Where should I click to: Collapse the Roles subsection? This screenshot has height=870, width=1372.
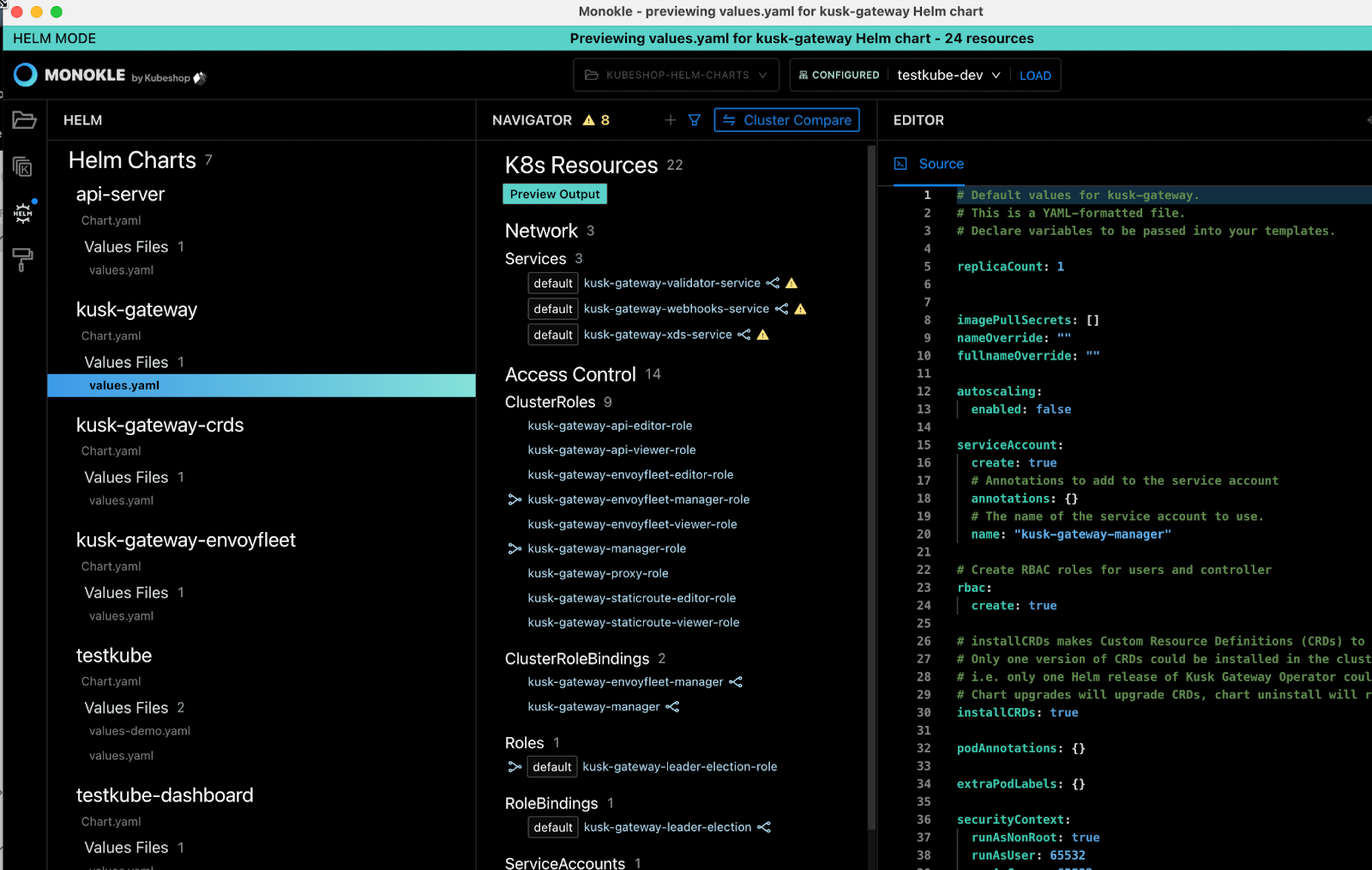point(525,742)
